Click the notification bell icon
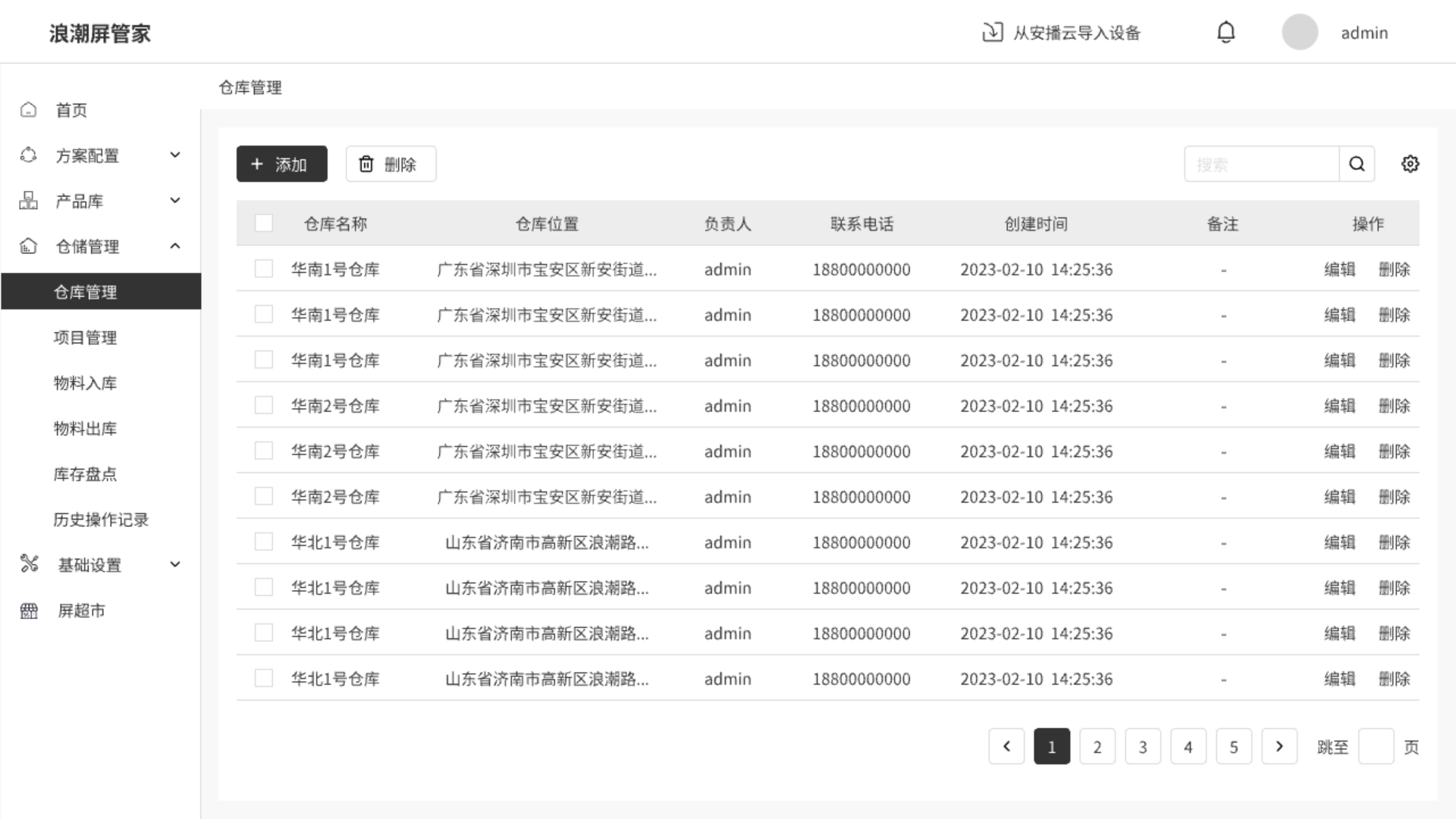 1226,33
